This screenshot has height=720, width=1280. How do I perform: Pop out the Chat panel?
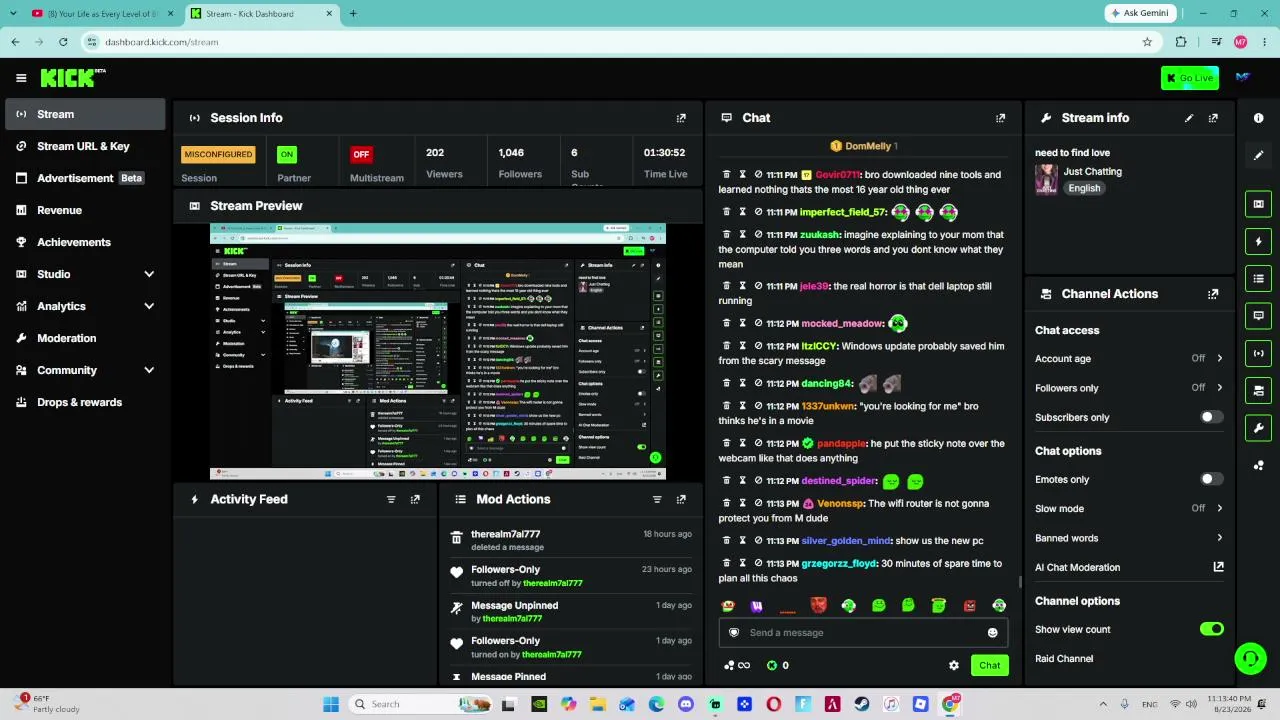1000,118
